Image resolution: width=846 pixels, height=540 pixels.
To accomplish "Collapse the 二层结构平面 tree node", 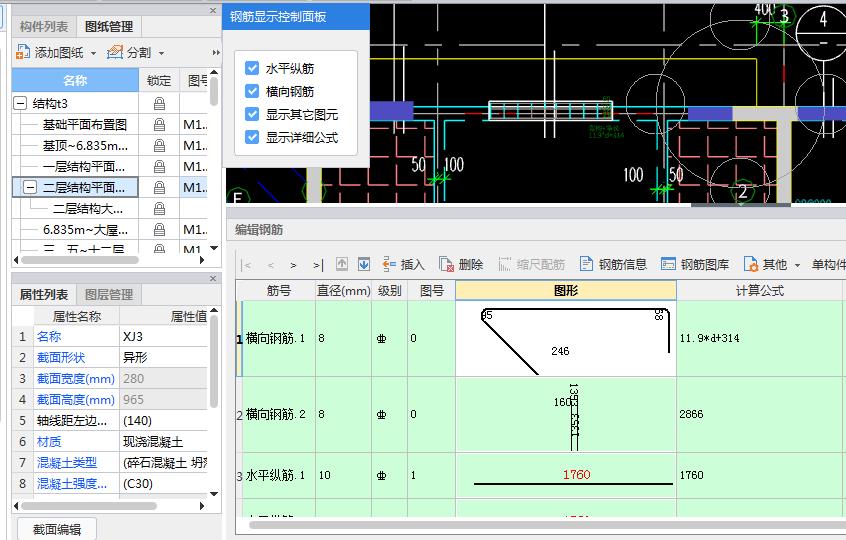I will [x=30, y=187].
